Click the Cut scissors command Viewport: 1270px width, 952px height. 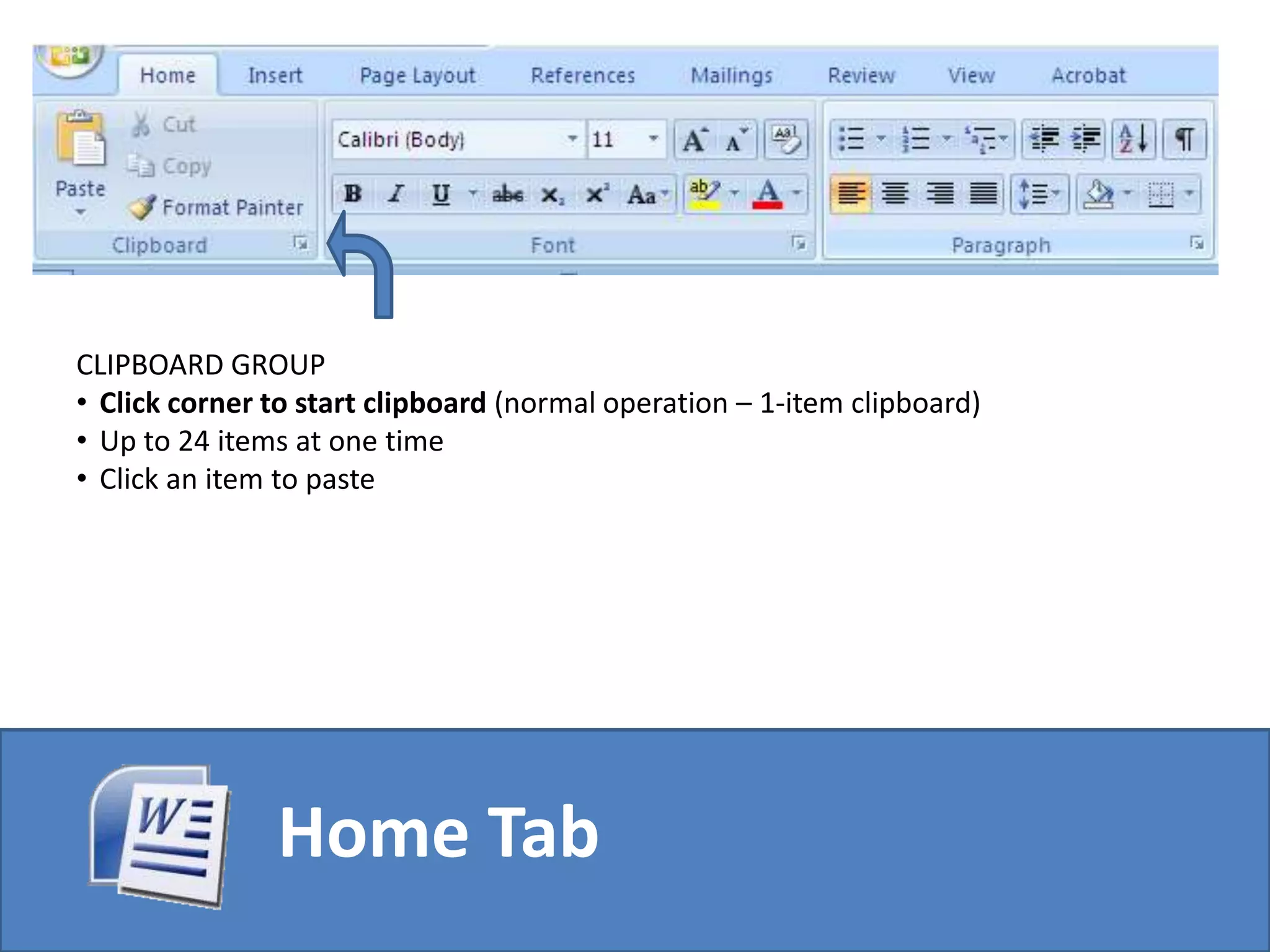tap(164, 125)
